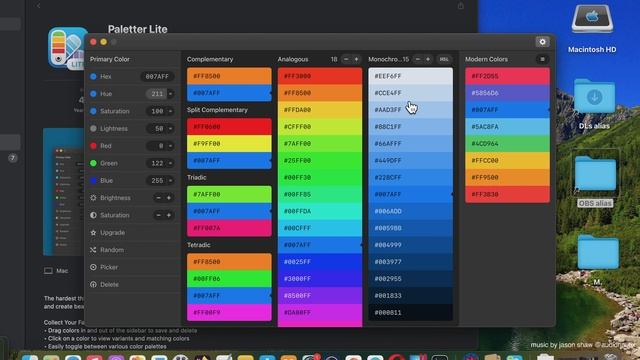This screenshot has height=360, width=640.
Task: Click the blue dot beside Hue
Action: pos(93,94)
